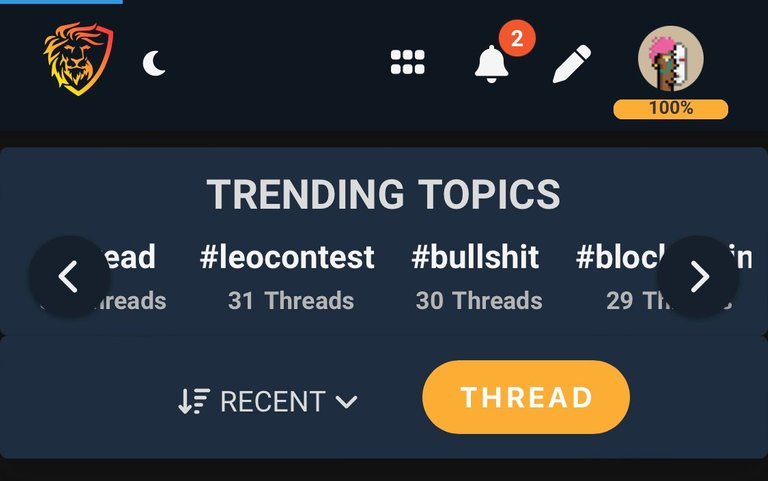This screenshot has width=768, height=481.
Task: Show next trending topics with right arrow
Action: 698,277
